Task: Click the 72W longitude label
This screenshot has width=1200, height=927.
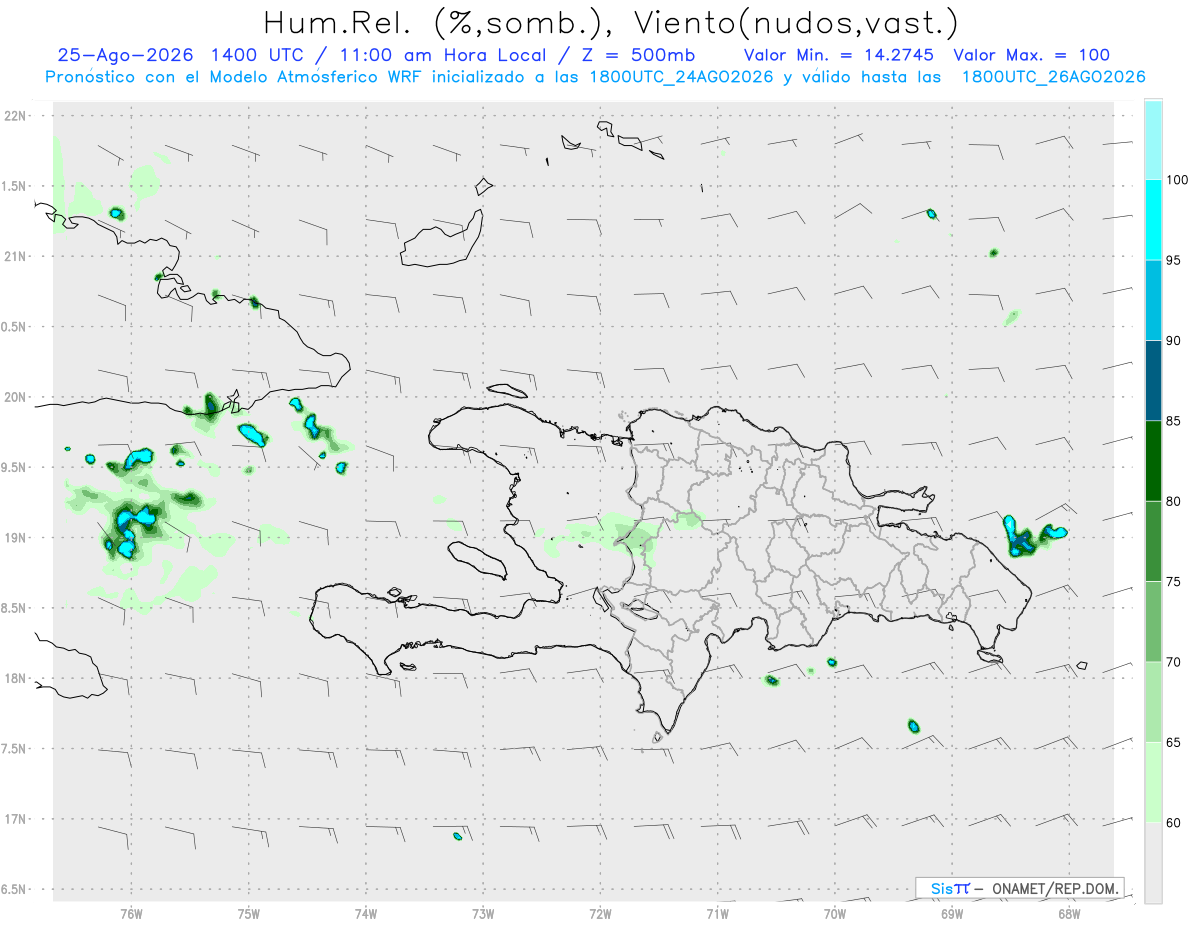Action: pos(600,913)
